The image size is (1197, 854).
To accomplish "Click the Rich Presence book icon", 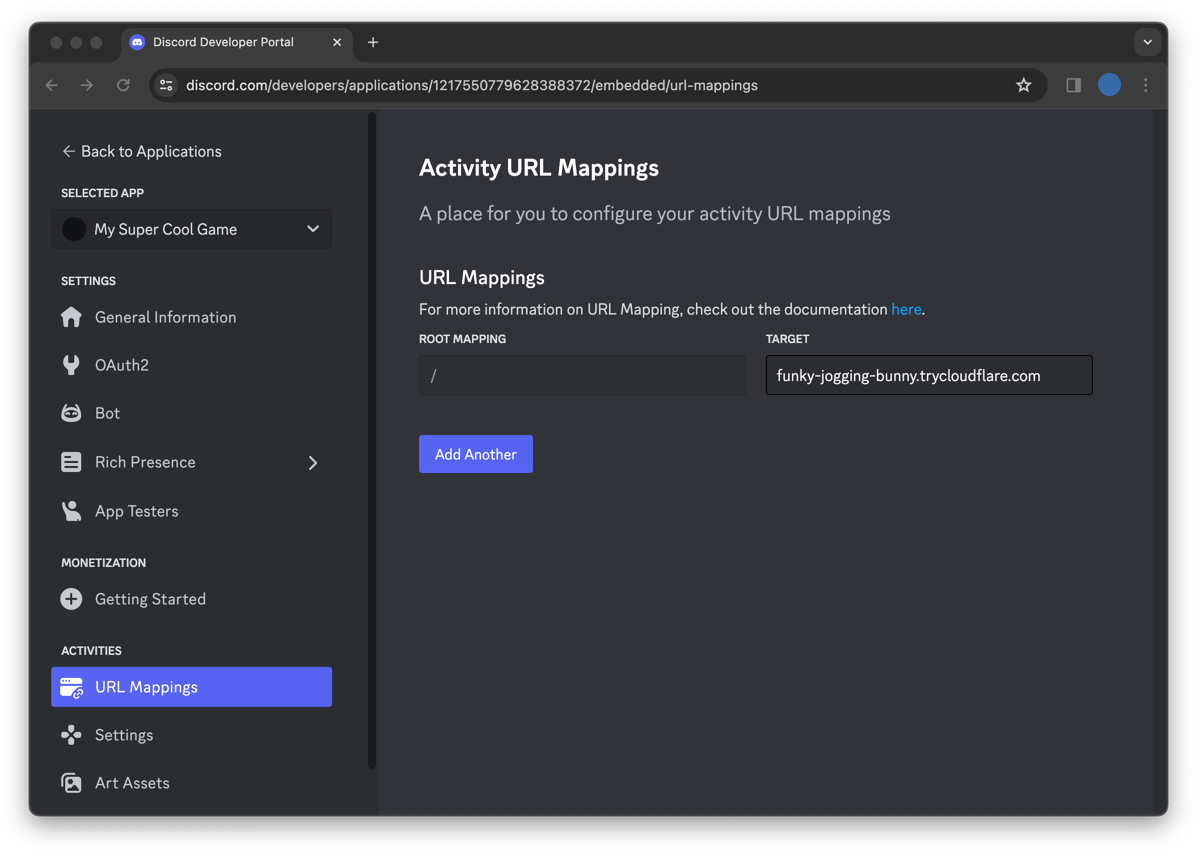I will [71, 462].
